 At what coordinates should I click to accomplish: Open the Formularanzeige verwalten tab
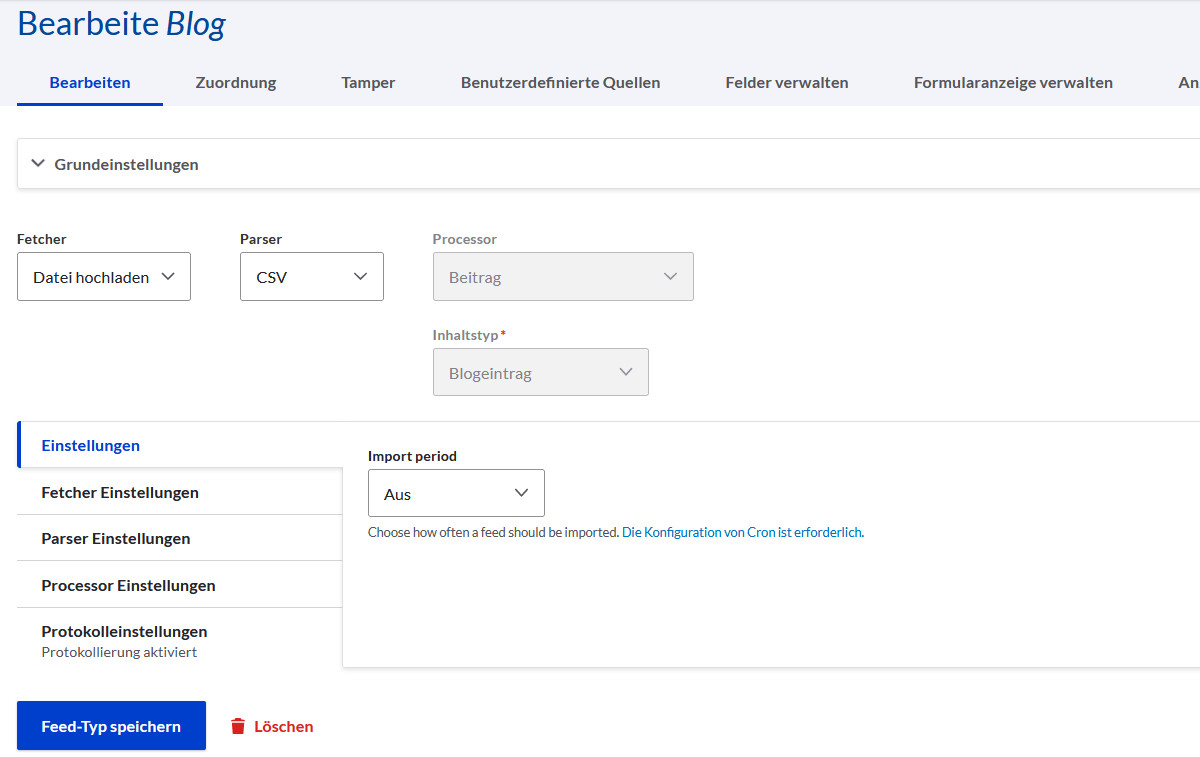coord(1012,83)
